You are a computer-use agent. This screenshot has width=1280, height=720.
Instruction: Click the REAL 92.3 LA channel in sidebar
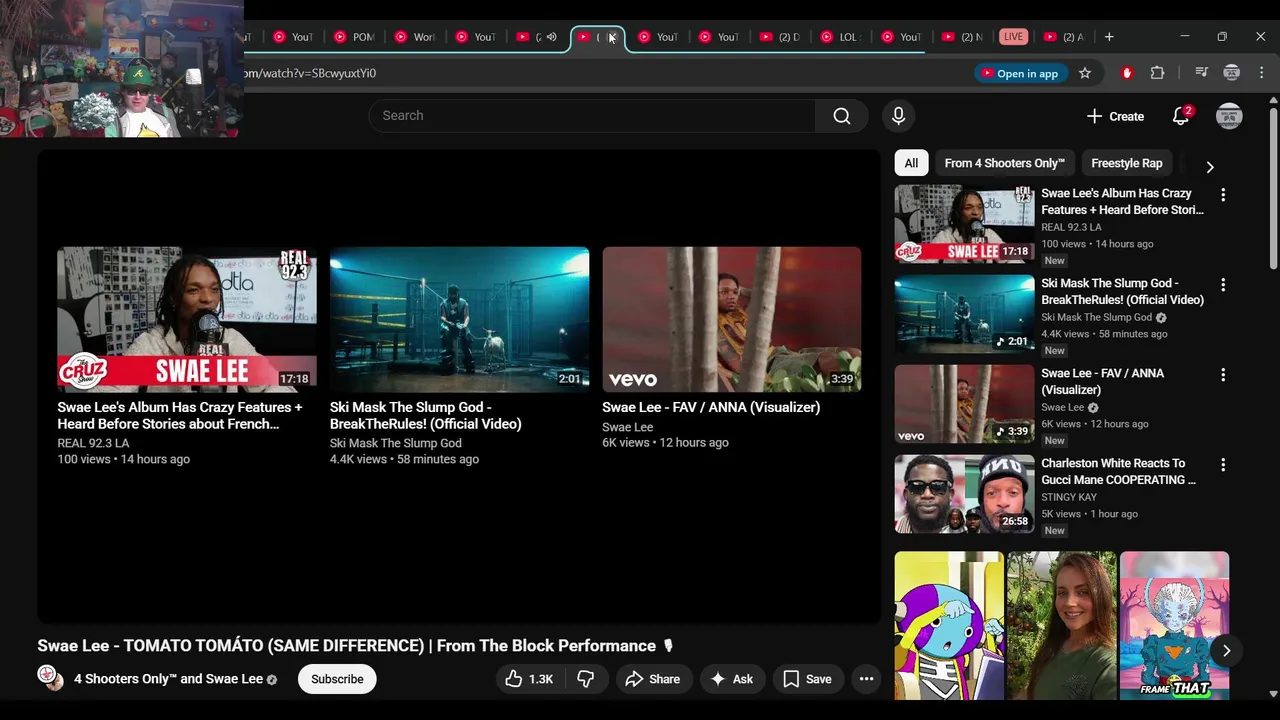coord(1071,227)
